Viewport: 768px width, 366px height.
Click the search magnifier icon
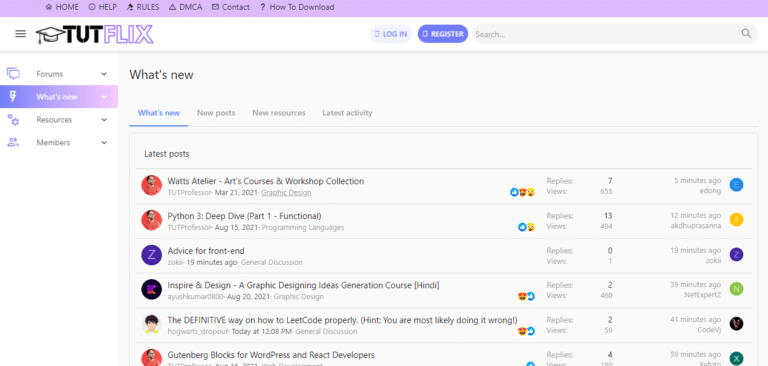[x=746, y=34]
